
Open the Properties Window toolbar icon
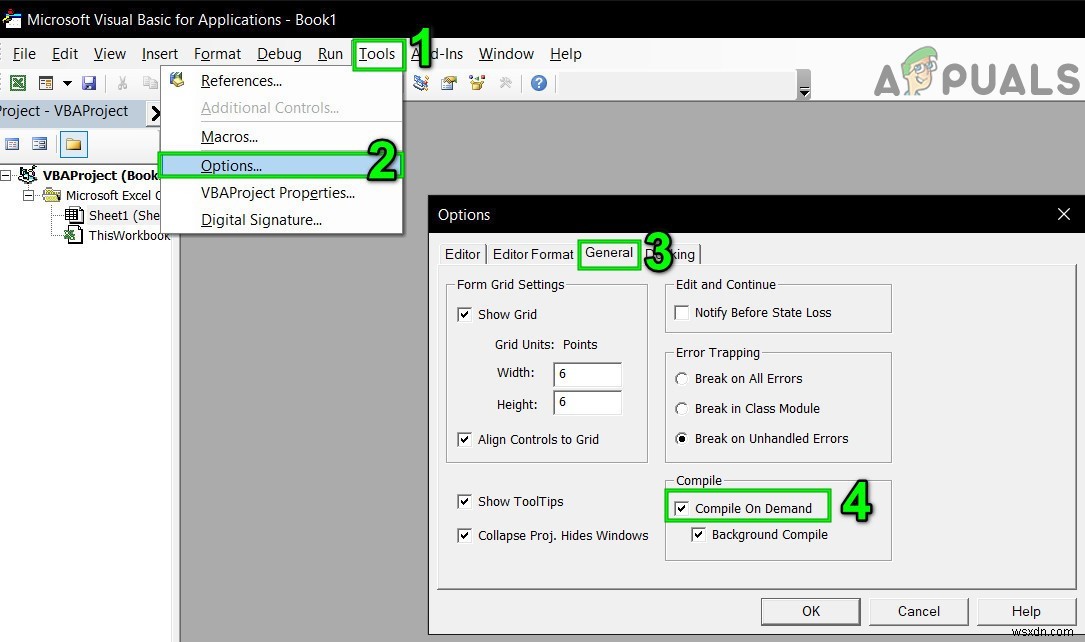pos(449,83)
